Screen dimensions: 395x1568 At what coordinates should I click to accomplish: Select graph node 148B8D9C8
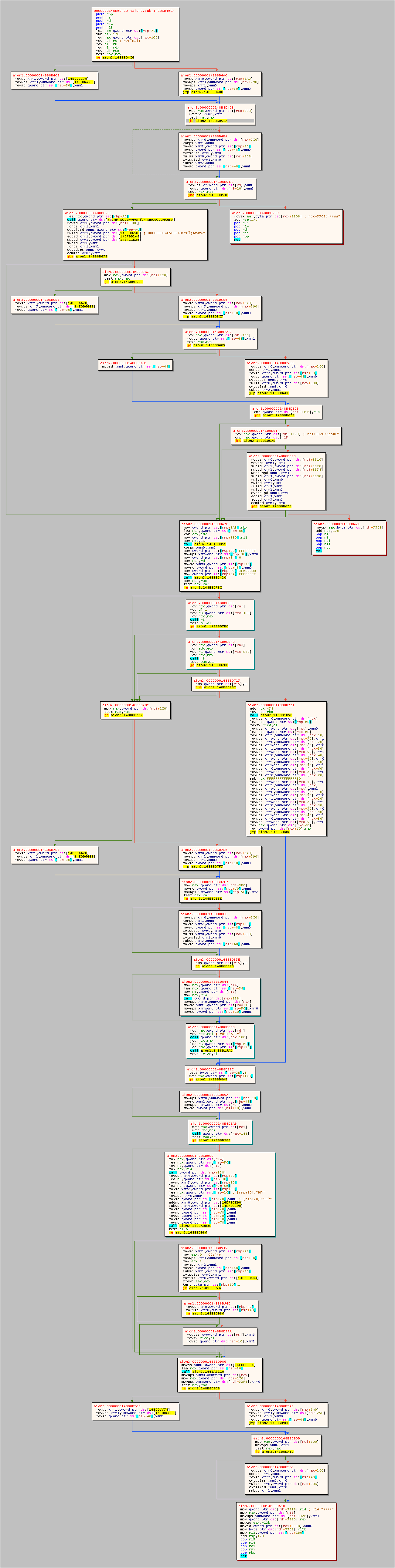(x=135, y=1412)
